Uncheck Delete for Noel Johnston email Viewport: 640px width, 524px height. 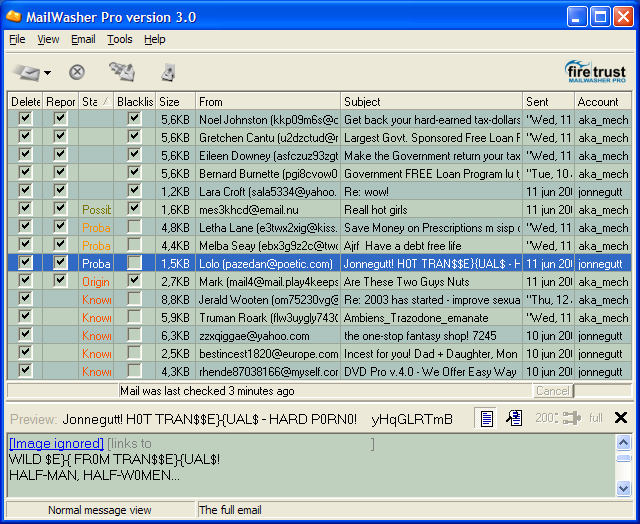pos(25,119)
